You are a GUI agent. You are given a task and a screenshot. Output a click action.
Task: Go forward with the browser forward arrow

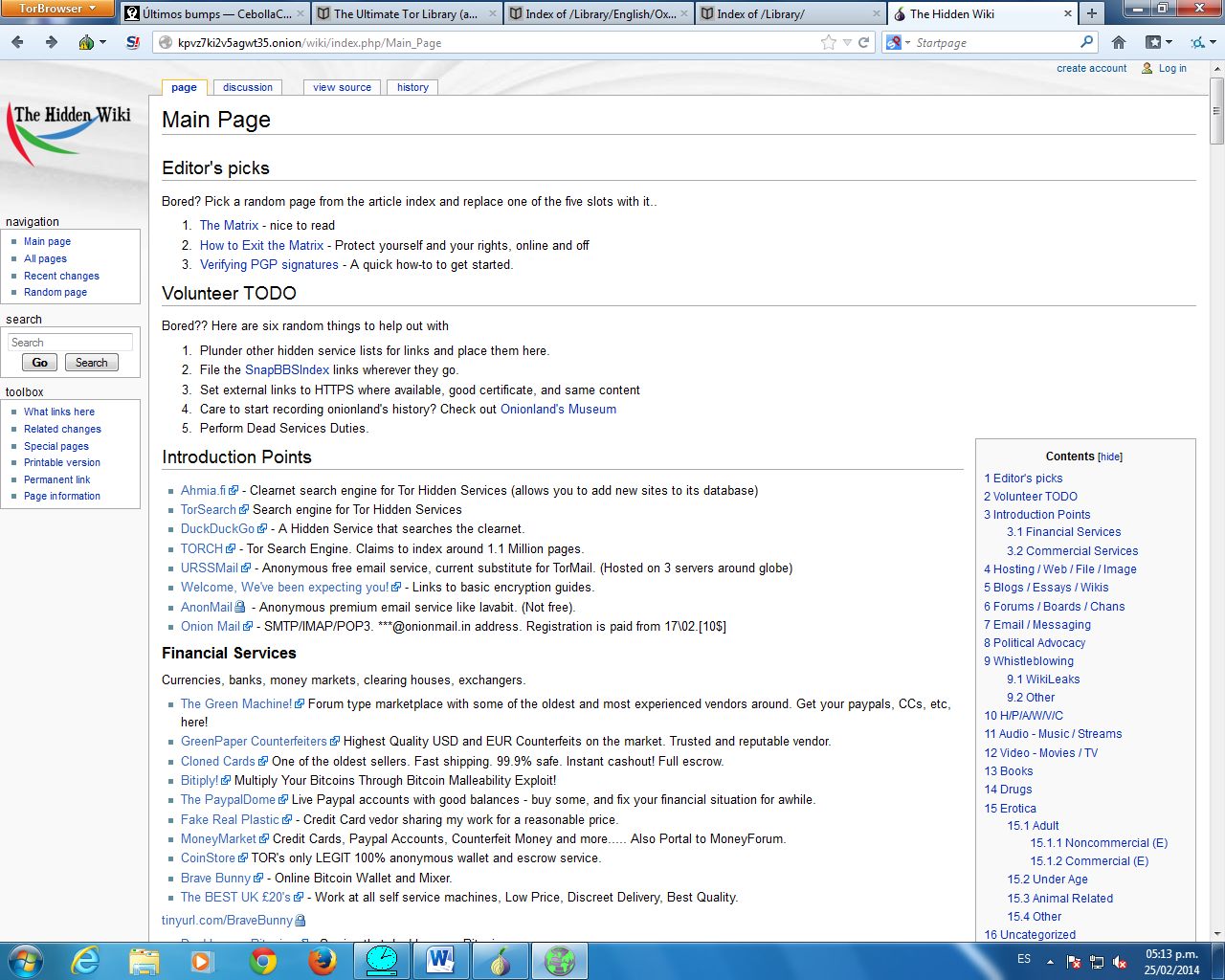pyautogui.click(x=52, y=42)
